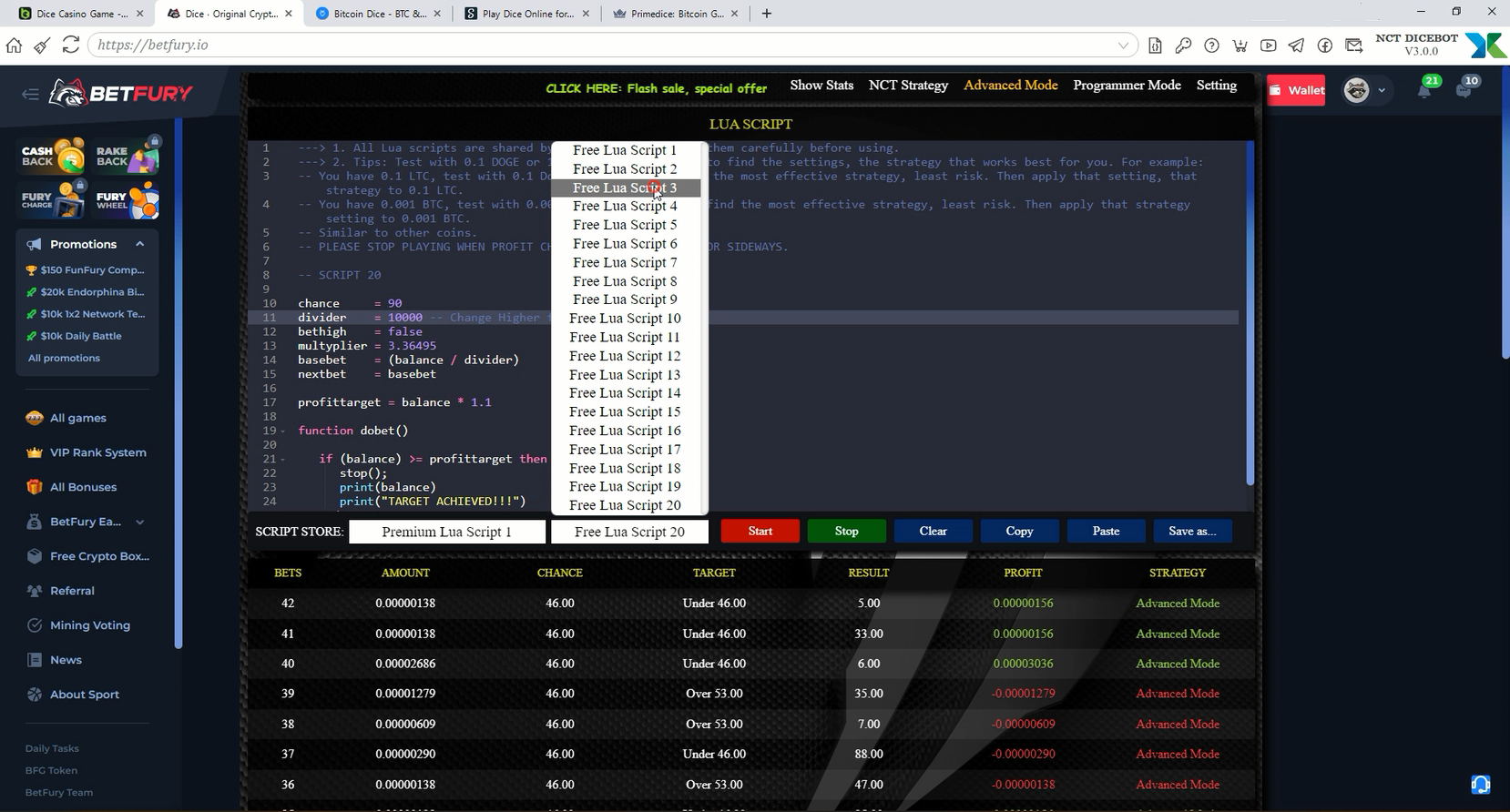Click the Flash sale special offer link
The image size is (1510, 812).
point(656,88)
